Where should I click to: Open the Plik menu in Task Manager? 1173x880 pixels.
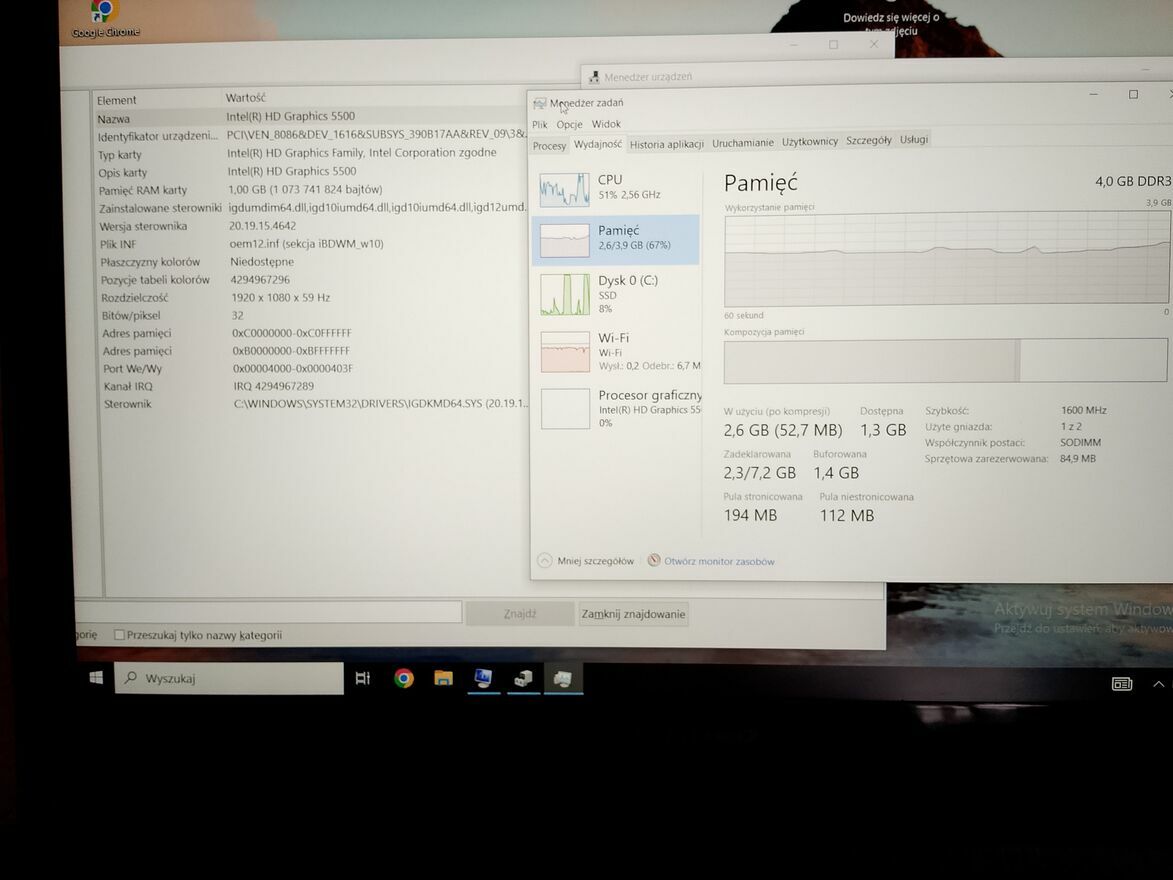coord(540,124)
